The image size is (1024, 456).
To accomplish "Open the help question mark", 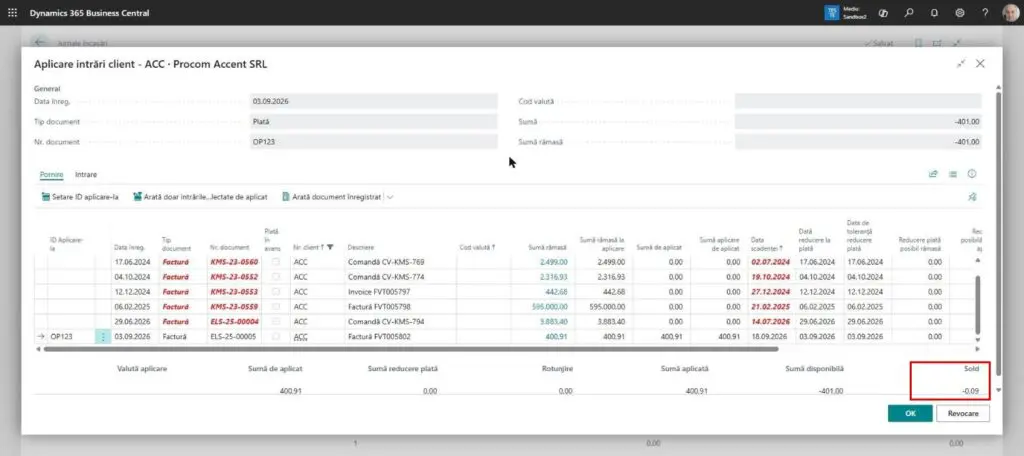I will click(x=985, y=12).
